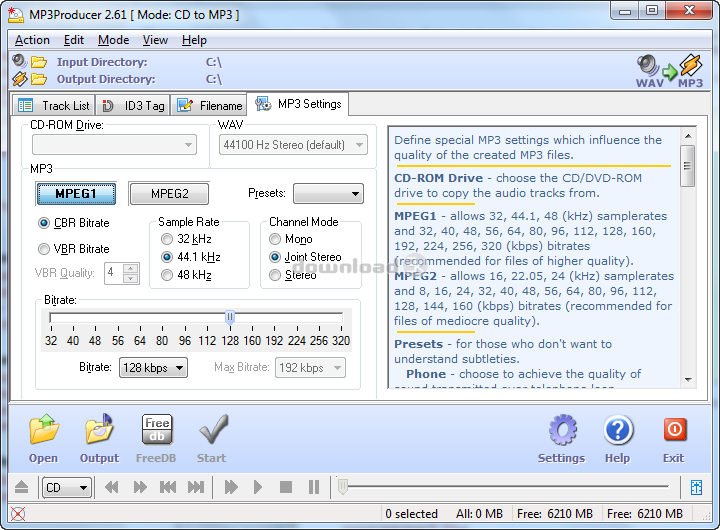Set channel mode to Joint Stereo
720x530 pixels.
(305, 257)
